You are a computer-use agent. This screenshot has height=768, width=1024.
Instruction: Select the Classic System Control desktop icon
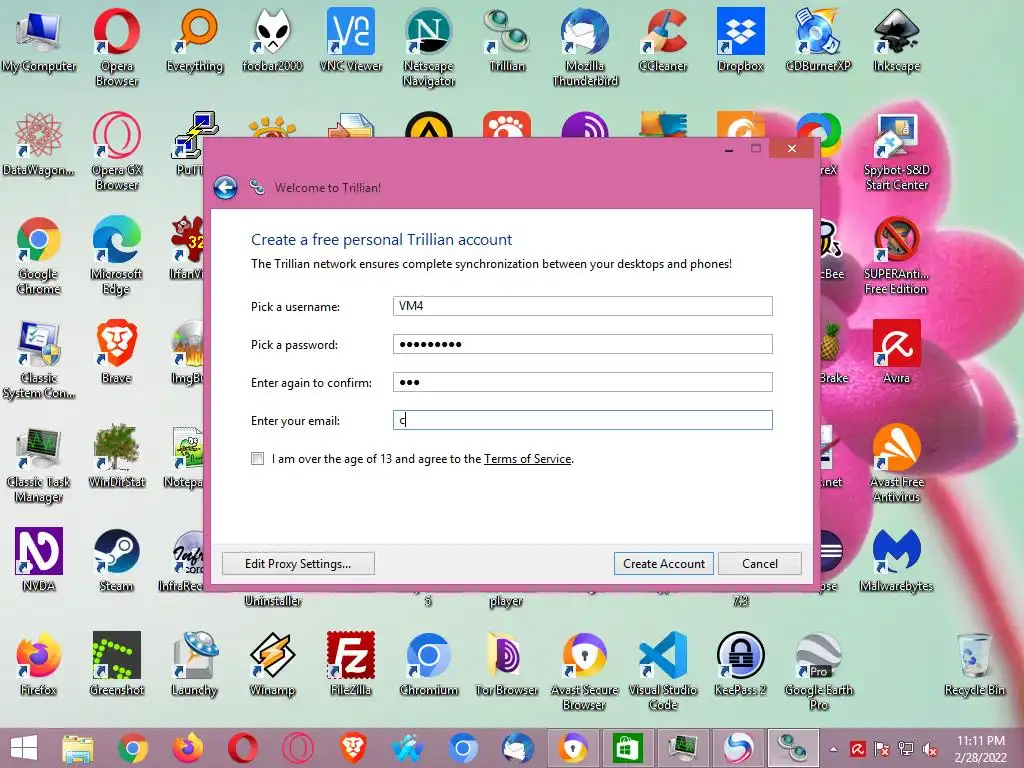point(39,359)
